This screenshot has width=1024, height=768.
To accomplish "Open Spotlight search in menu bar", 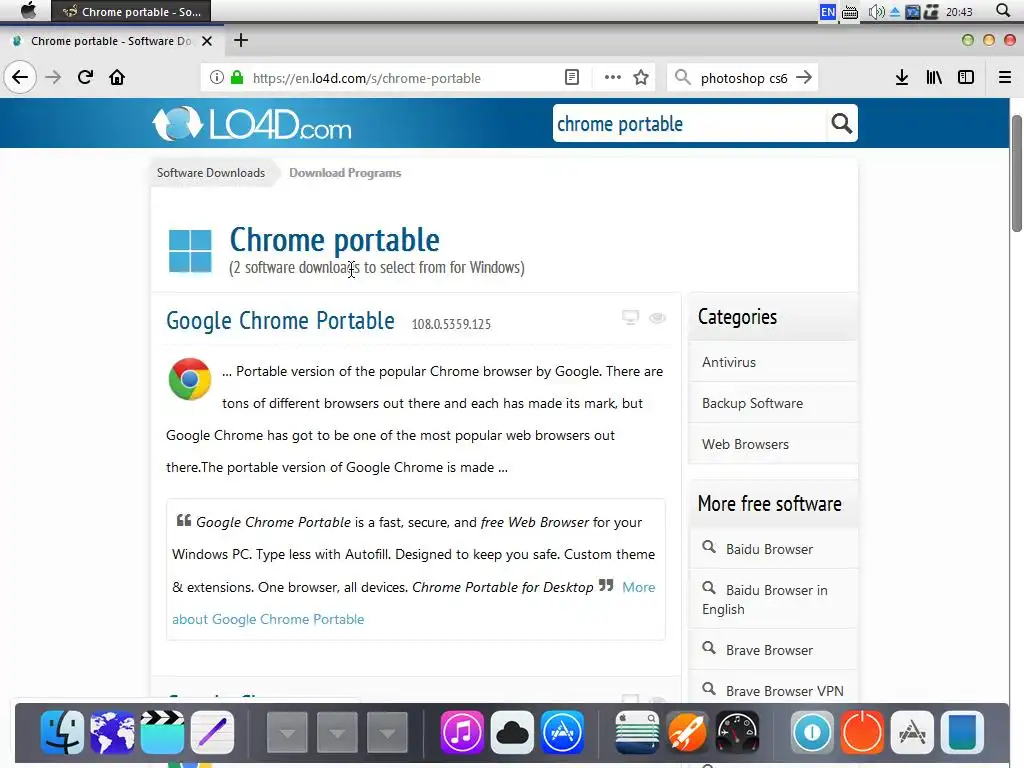I will coord(1003,10).
